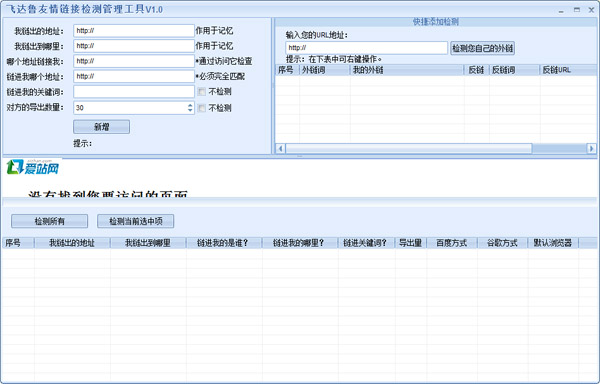Image resolution: width=600 pixels, height=384 pixels.
Task: Click the 链进我的关键词 input field
Action: (x=134, y=92)
